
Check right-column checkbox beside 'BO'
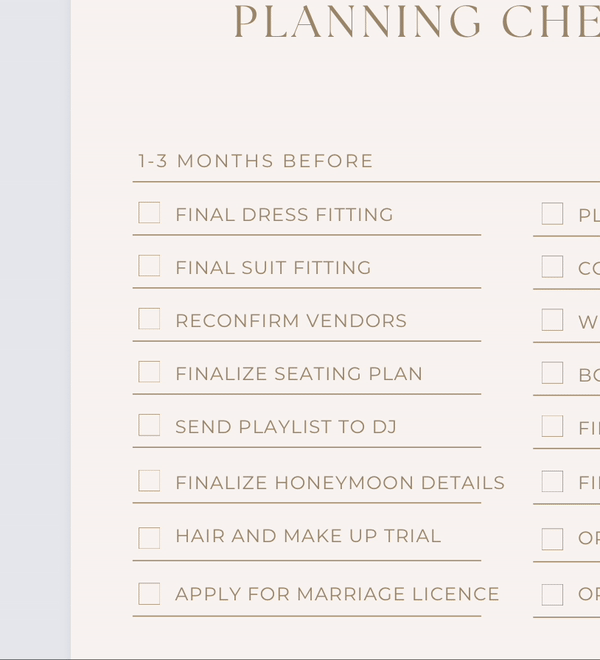tap(552, 373)
